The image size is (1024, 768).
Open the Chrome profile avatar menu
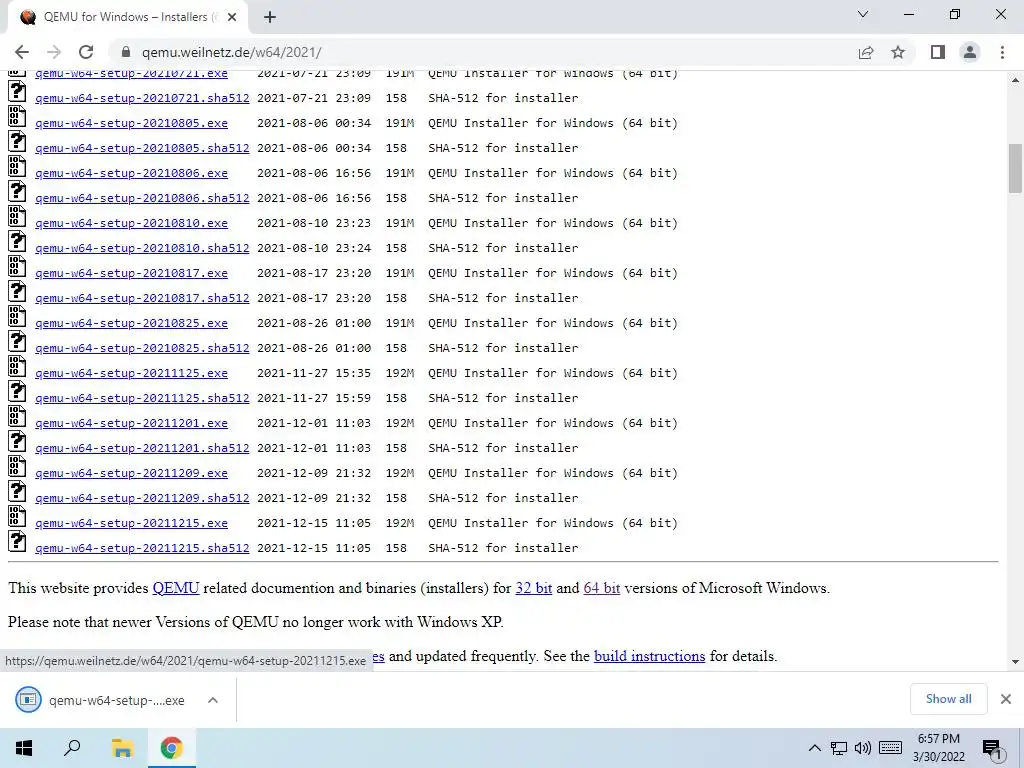coord(970,52)
